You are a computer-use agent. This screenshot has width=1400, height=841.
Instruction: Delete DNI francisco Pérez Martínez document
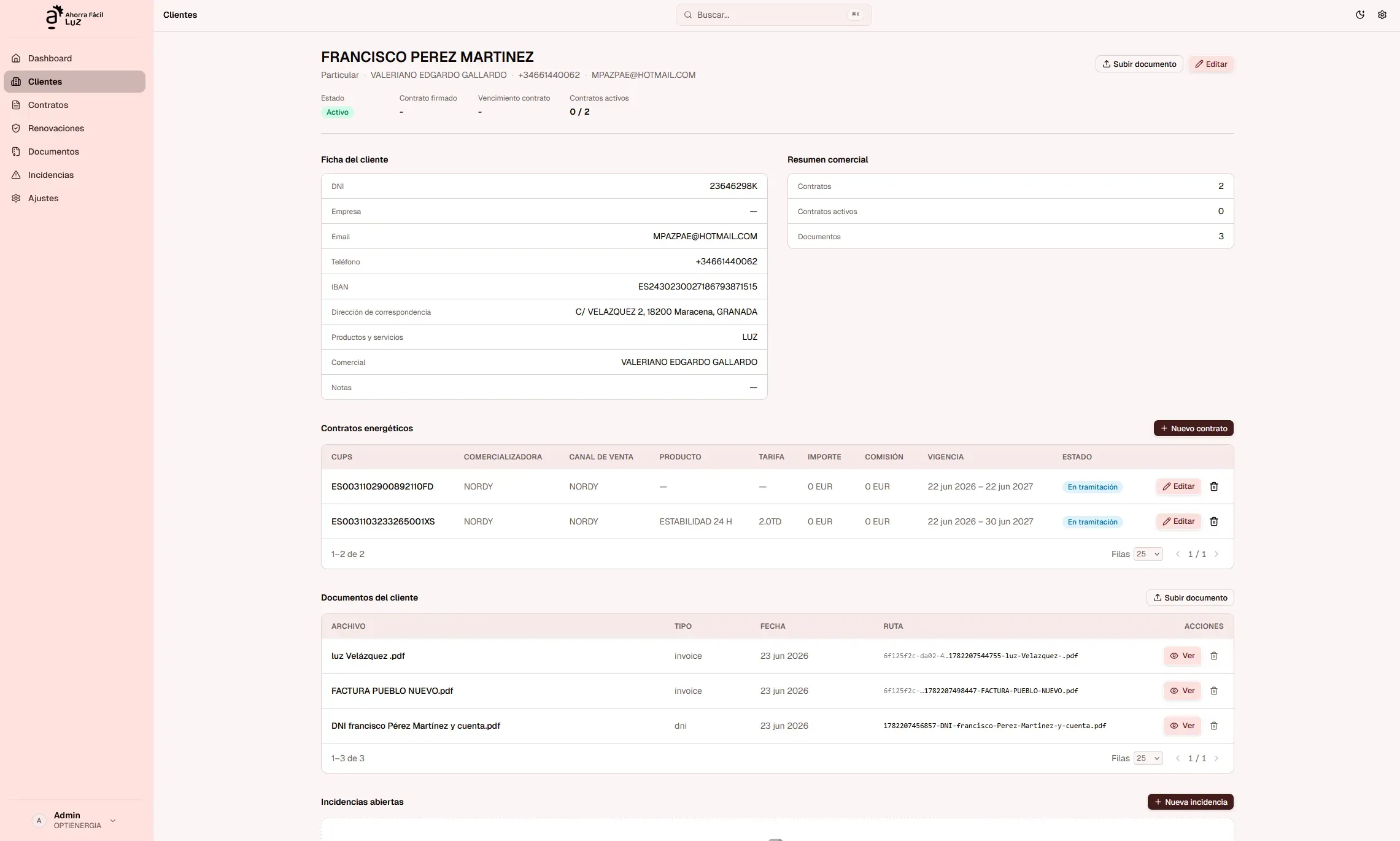click(x=1213, y=726)
